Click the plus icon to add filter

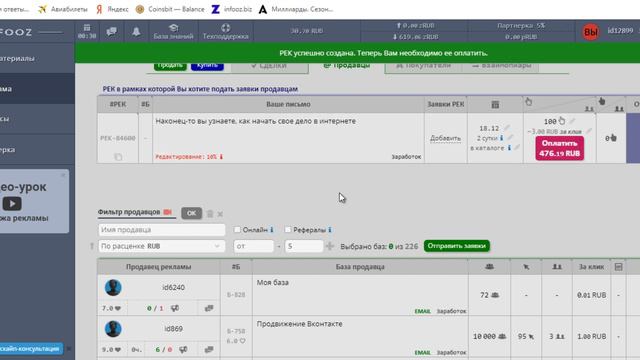pos(330,246)
